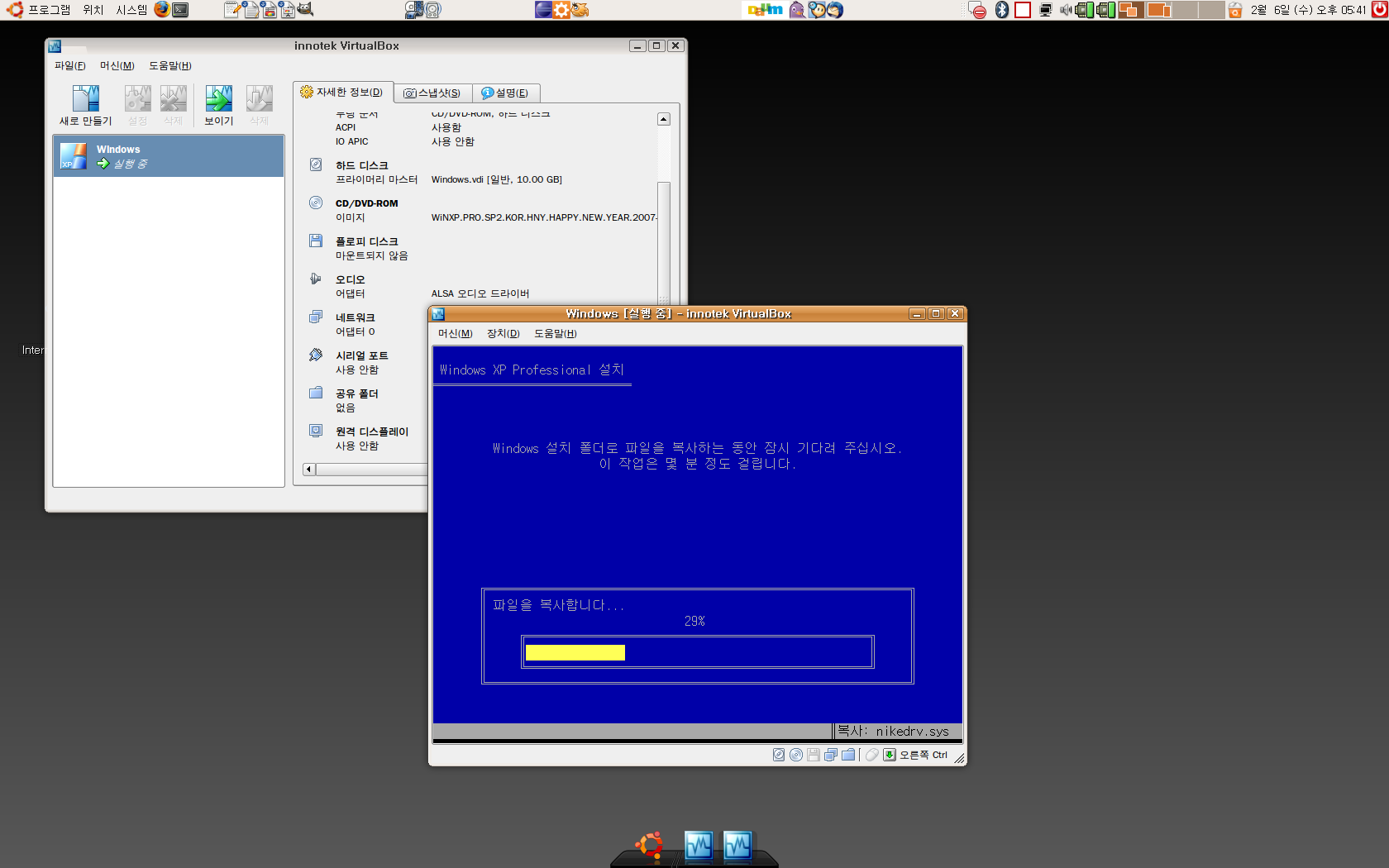Click the 시리얼 포트 section heading
Screen dimensions: 1389x868
361,355
